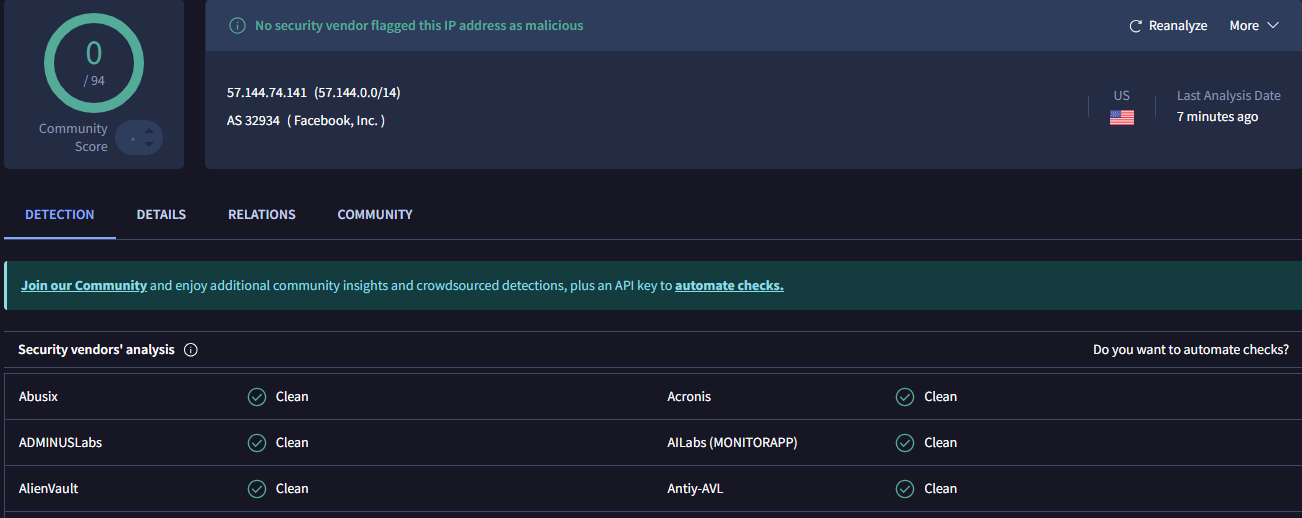This screenshot has height=518, width=1302.
Task: Click the Clean checkmark icon for Antiy-AVL
Action: click(x=905, y=489)
